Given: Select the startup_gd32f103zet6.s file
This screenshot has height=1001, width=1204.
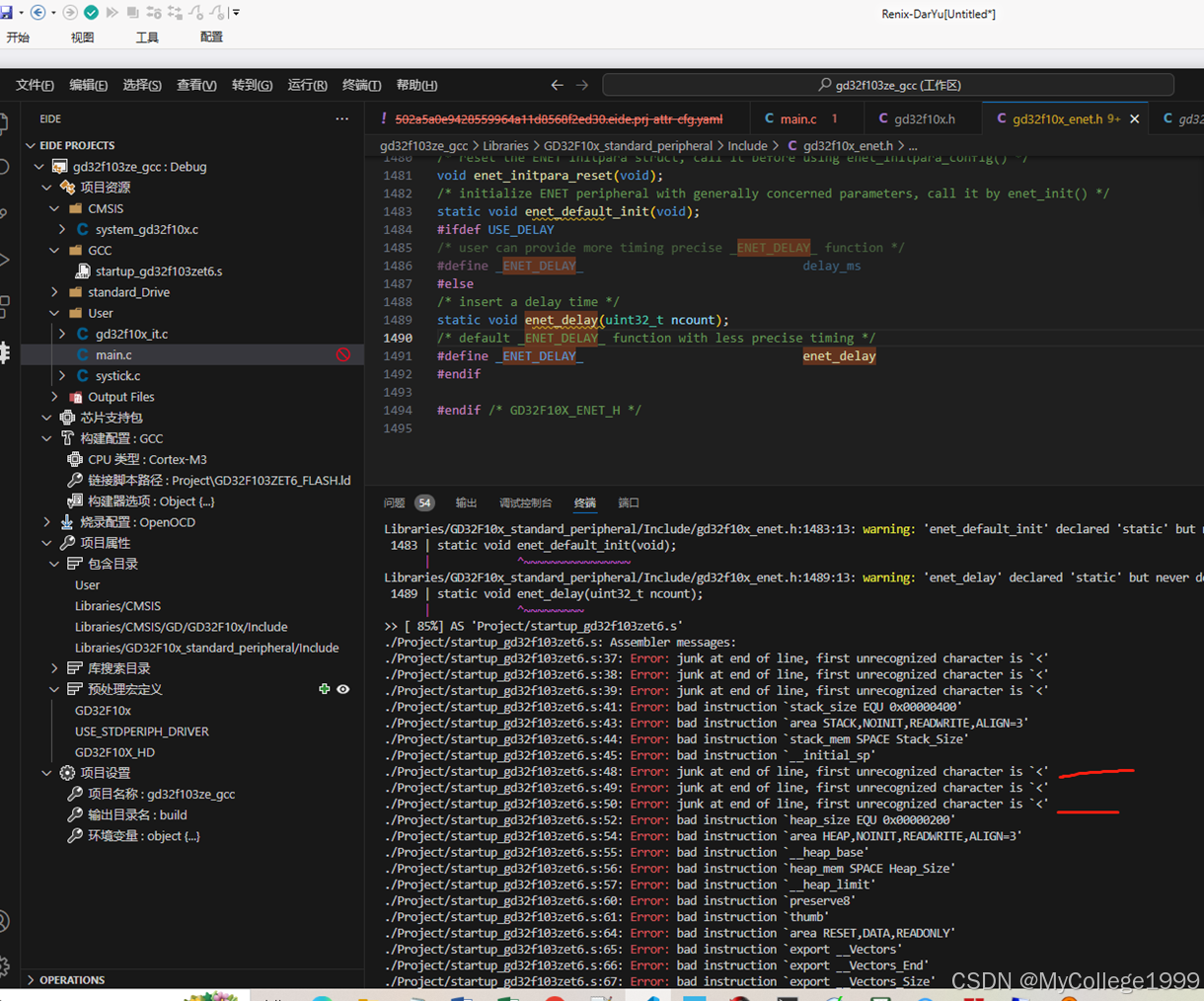Looking at the screenshot, I should click(x=157, y=270).
